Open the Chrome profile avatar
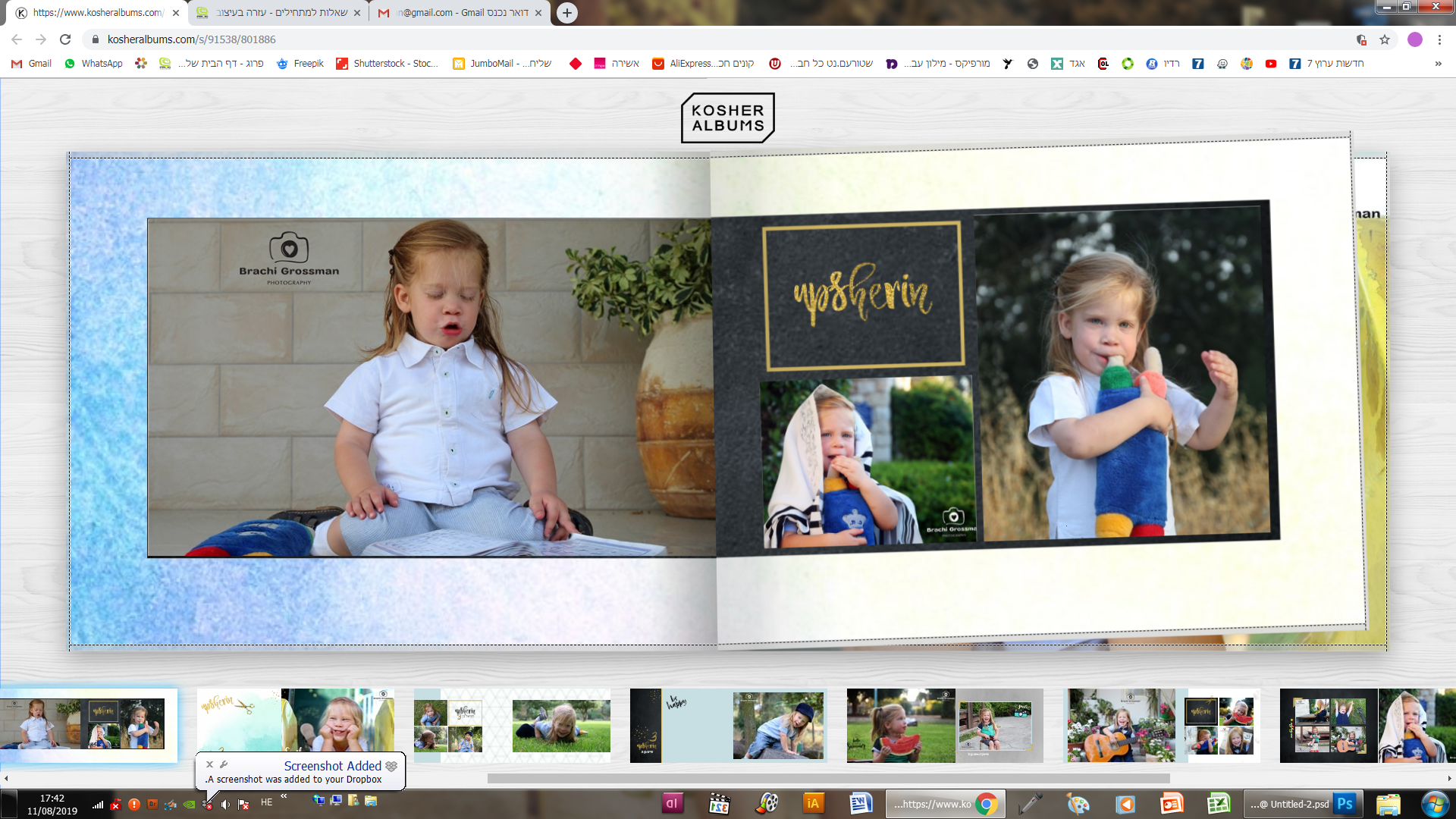This screenshot has height=819, width=1456. tap(1414, 39)
